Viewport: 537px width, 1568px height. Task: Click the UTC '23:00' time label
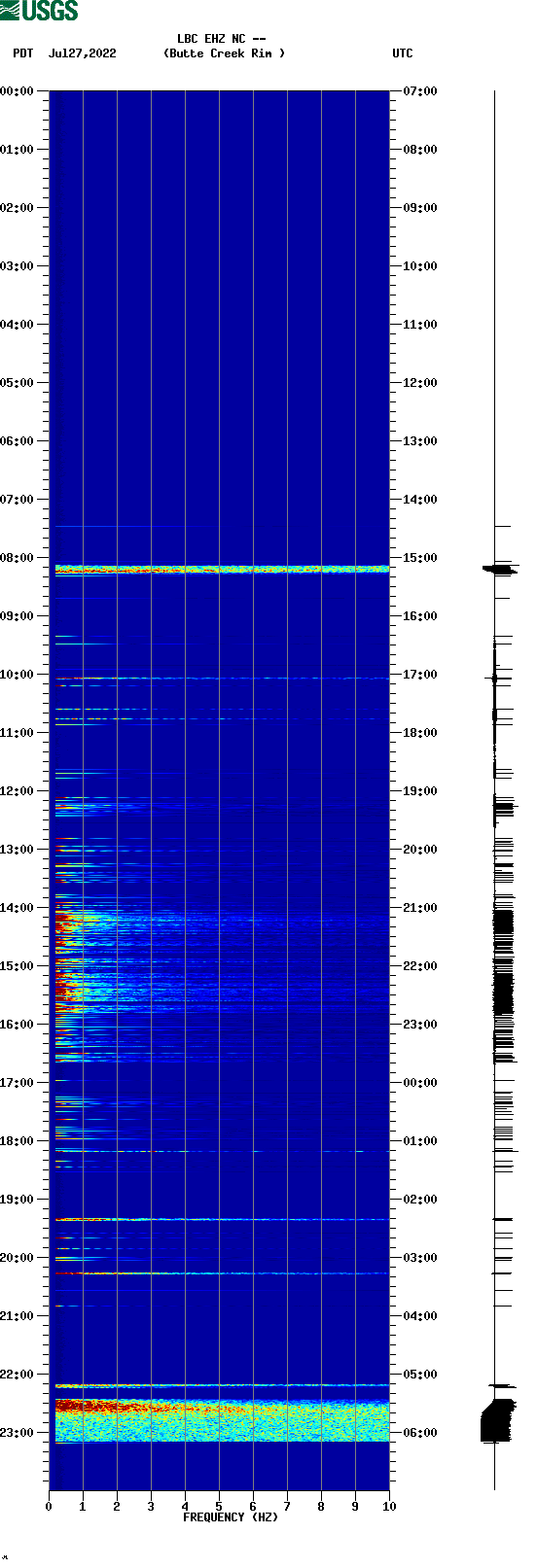420,1025
